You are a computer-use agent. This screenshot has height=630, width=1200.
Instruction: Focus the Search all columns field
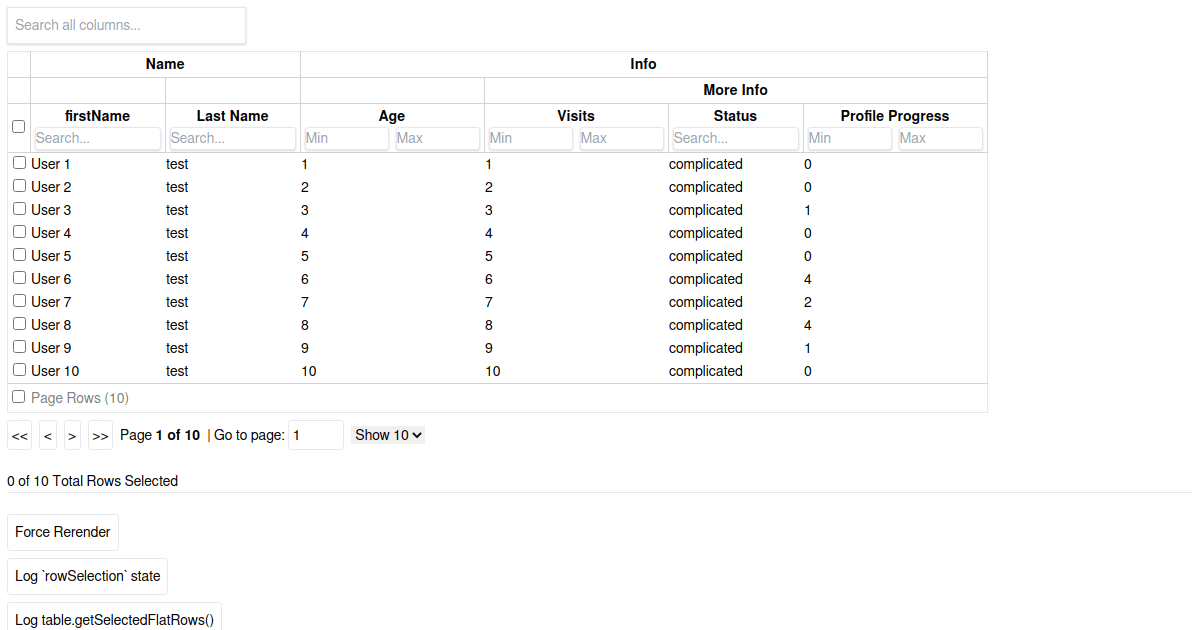pos(126,25)
